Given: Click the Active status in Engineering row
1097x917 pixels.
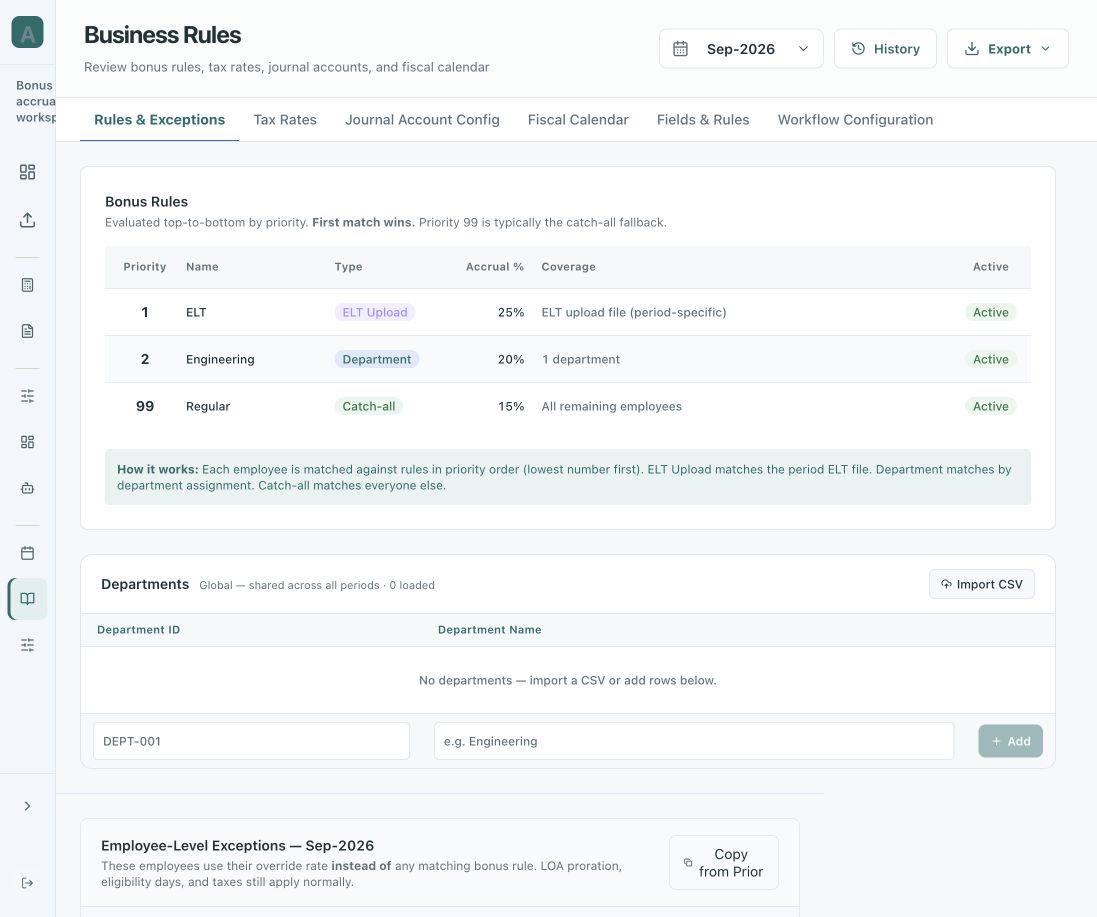Looking at the screenshot, I should (991, 359).
